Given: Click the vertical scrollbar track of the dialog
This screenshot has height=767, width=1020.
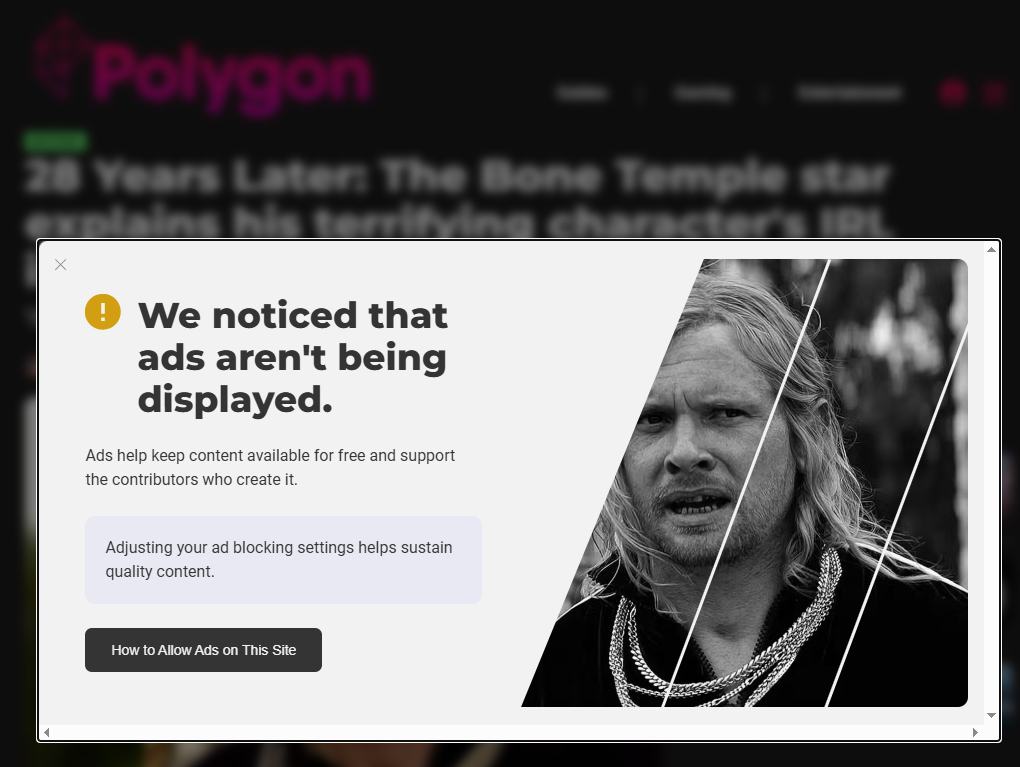Looking at the screenshot, I should point(991,482).
